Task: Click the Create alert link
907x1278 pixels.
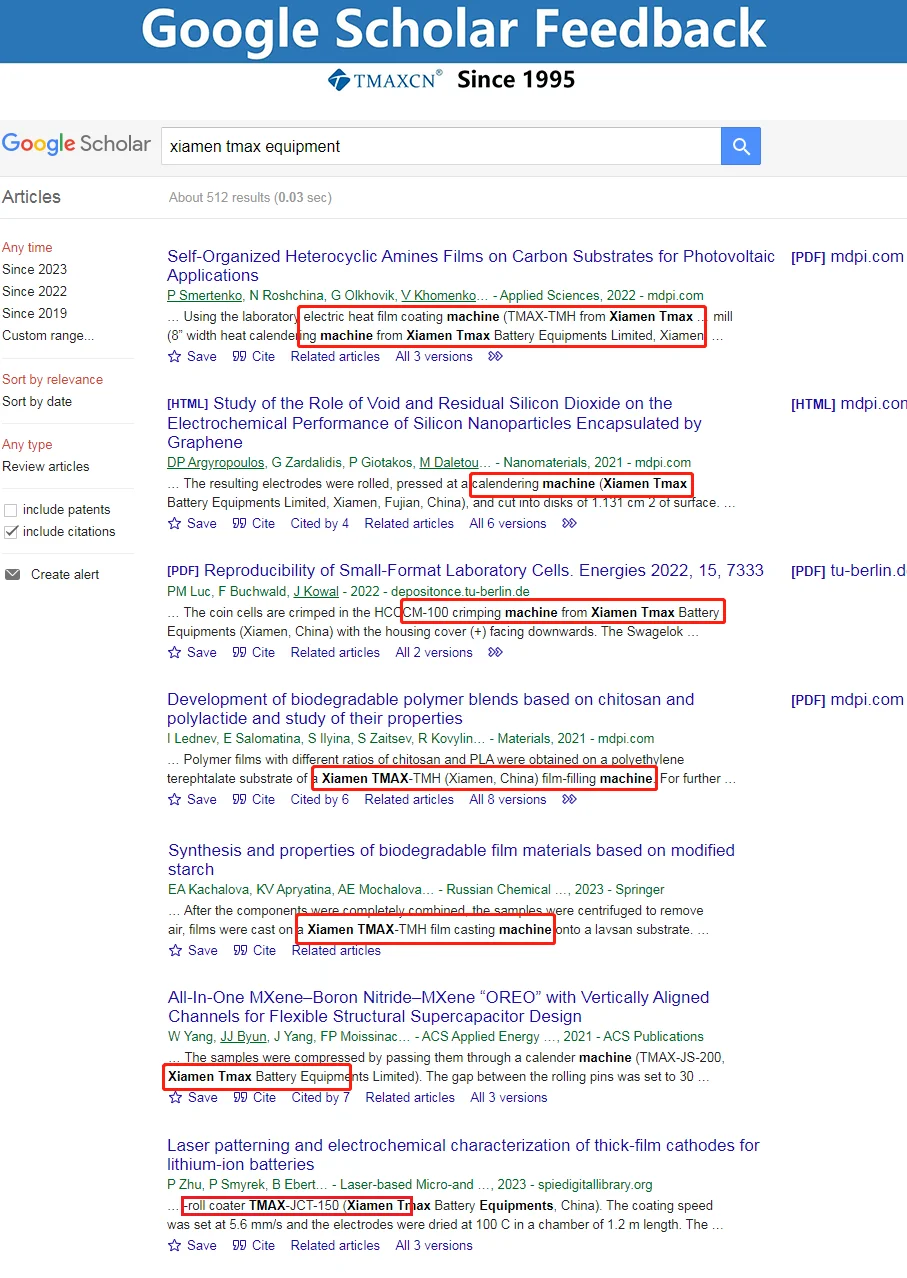Action: [x=65, y=574]
